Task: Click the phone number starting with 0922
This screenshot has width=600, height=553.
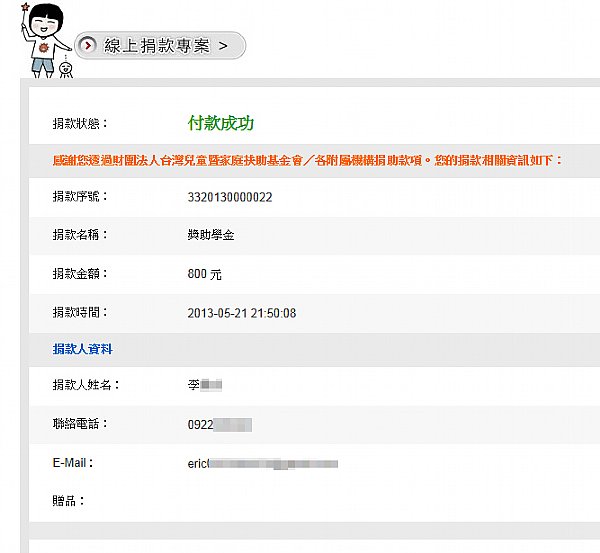Action: [219, 424]
